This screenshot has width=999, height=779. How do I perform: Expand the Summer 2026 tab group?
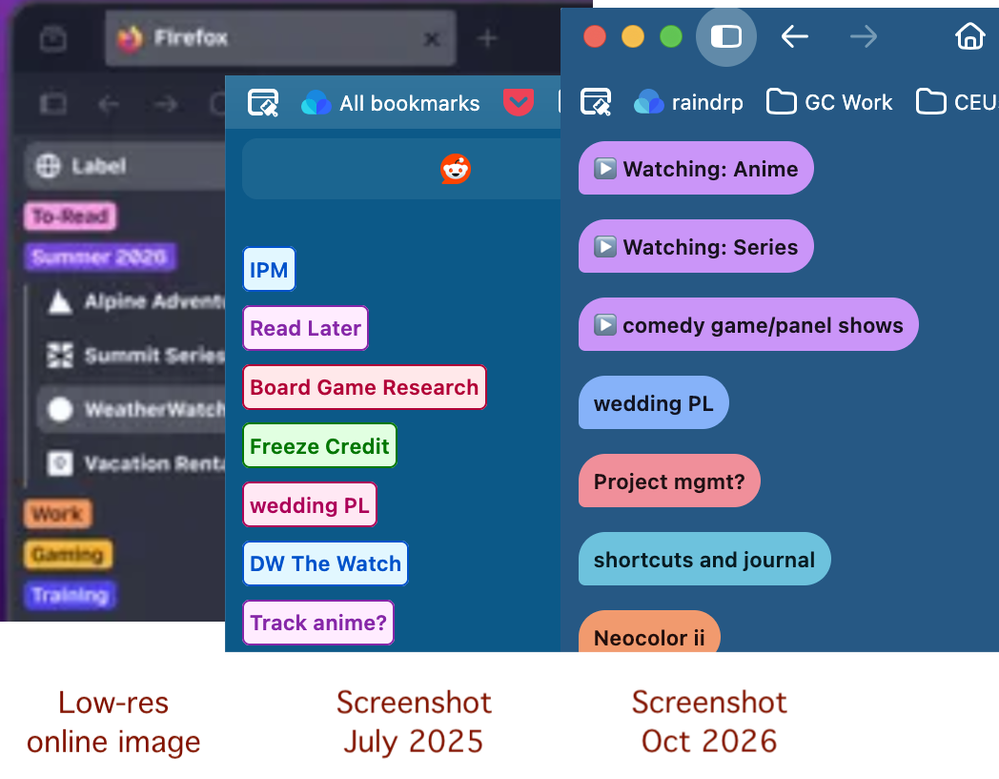click(100, 257)
